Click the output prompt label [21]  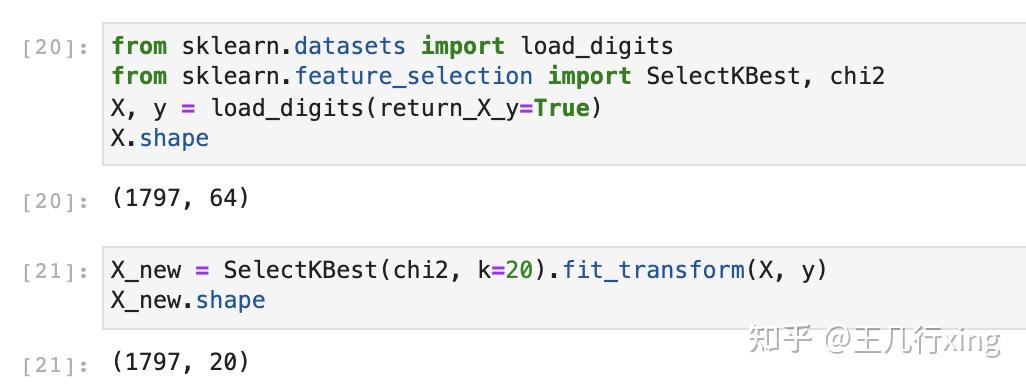pos(55,366)
